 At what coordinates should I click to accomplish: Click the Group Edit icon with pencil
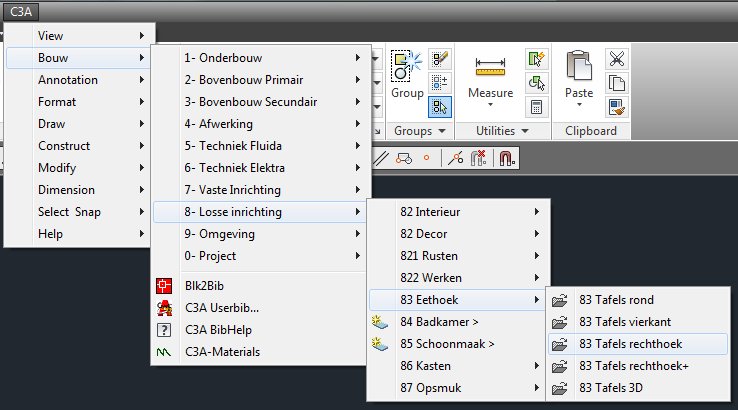coord(440,59)
